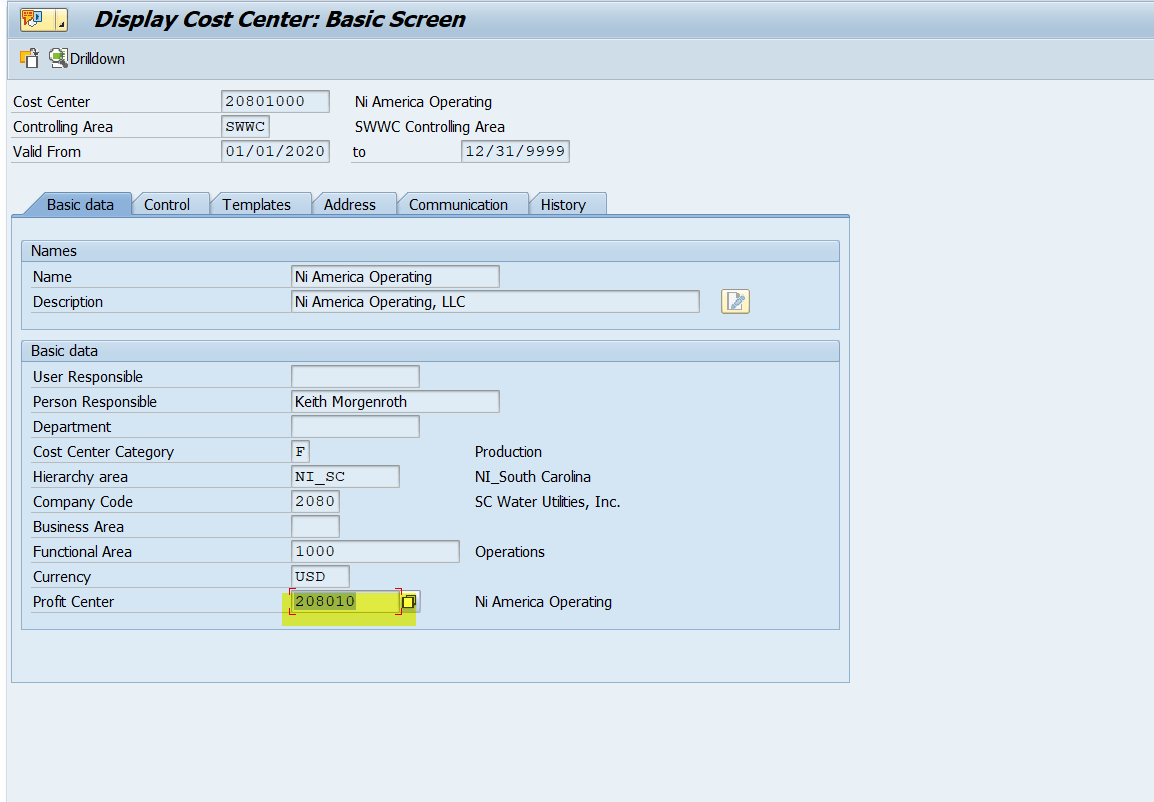Select the Address tab
The image size is (1154, 802).
(349, 204)
